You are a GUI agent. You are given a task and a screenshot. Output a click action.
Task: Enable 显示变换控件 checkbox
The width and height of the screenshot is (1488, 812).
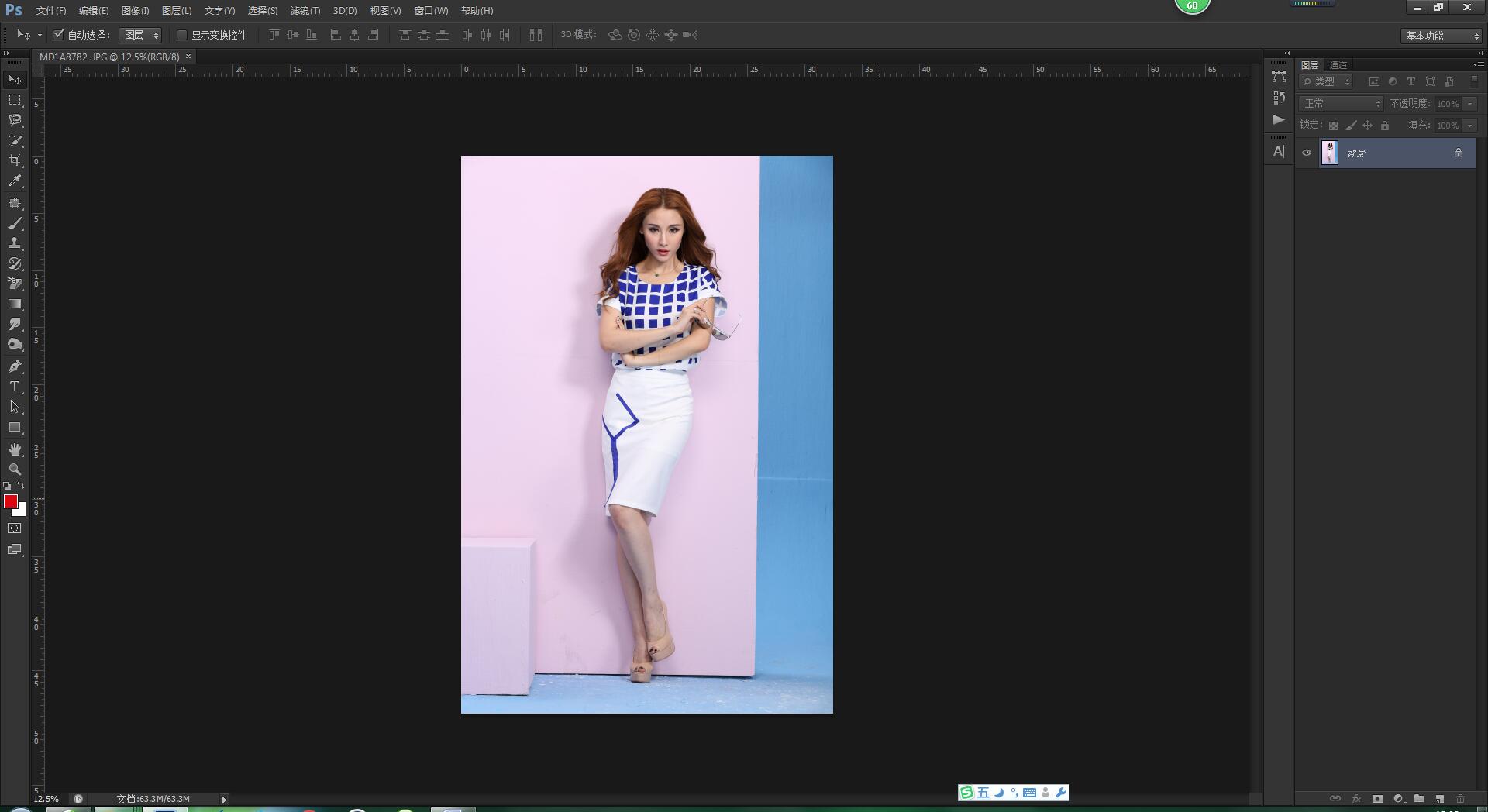(182, 35)
